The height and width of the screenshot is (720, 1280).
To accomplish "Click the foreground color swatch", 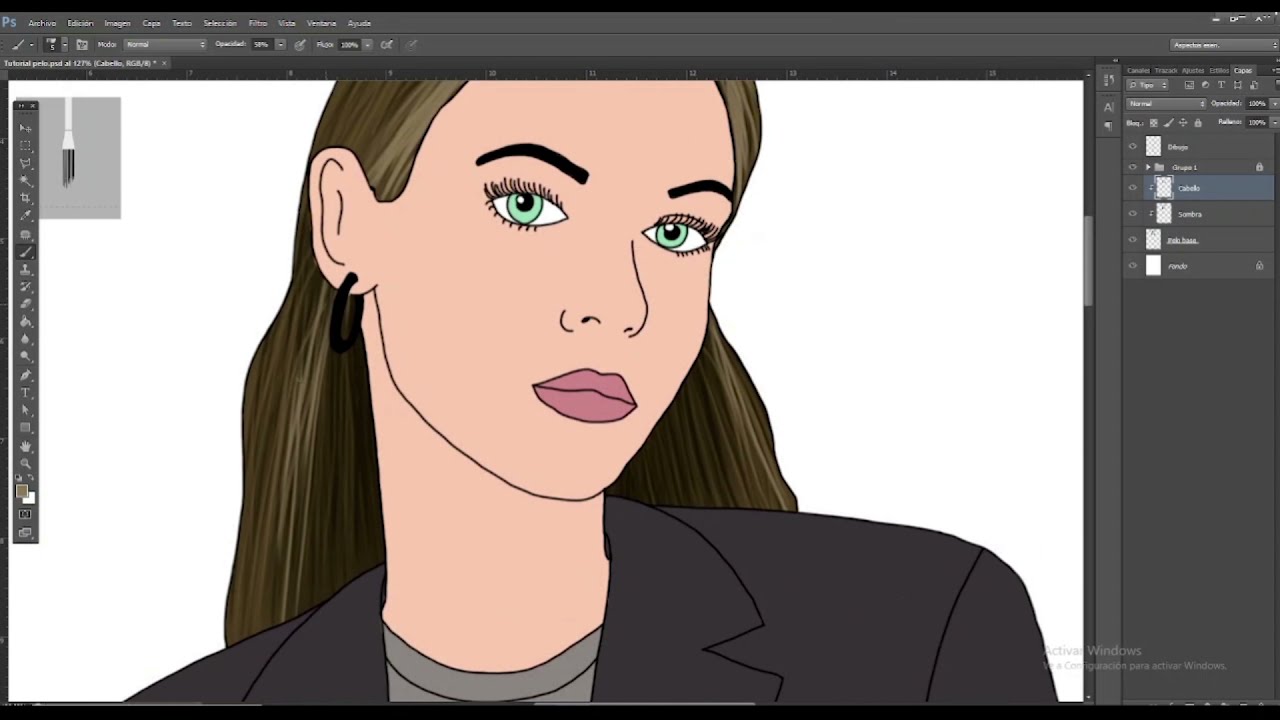I will (21, 489).
